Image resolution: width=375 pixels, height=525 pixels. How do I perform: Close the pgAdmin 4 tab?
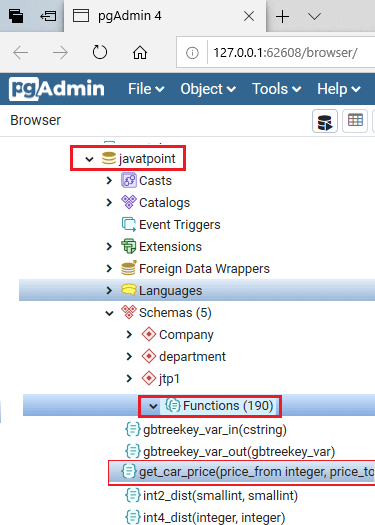249,16
